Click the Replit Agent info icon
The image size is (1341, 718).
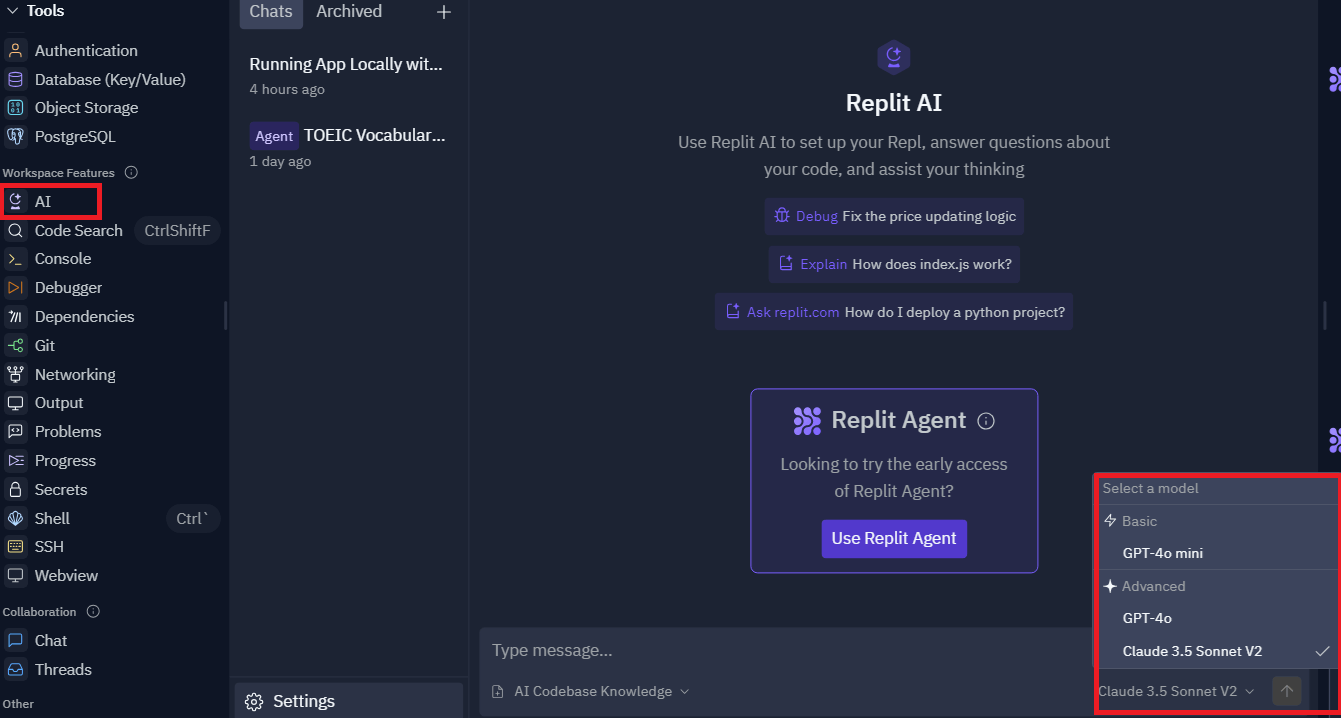(986, 421)
